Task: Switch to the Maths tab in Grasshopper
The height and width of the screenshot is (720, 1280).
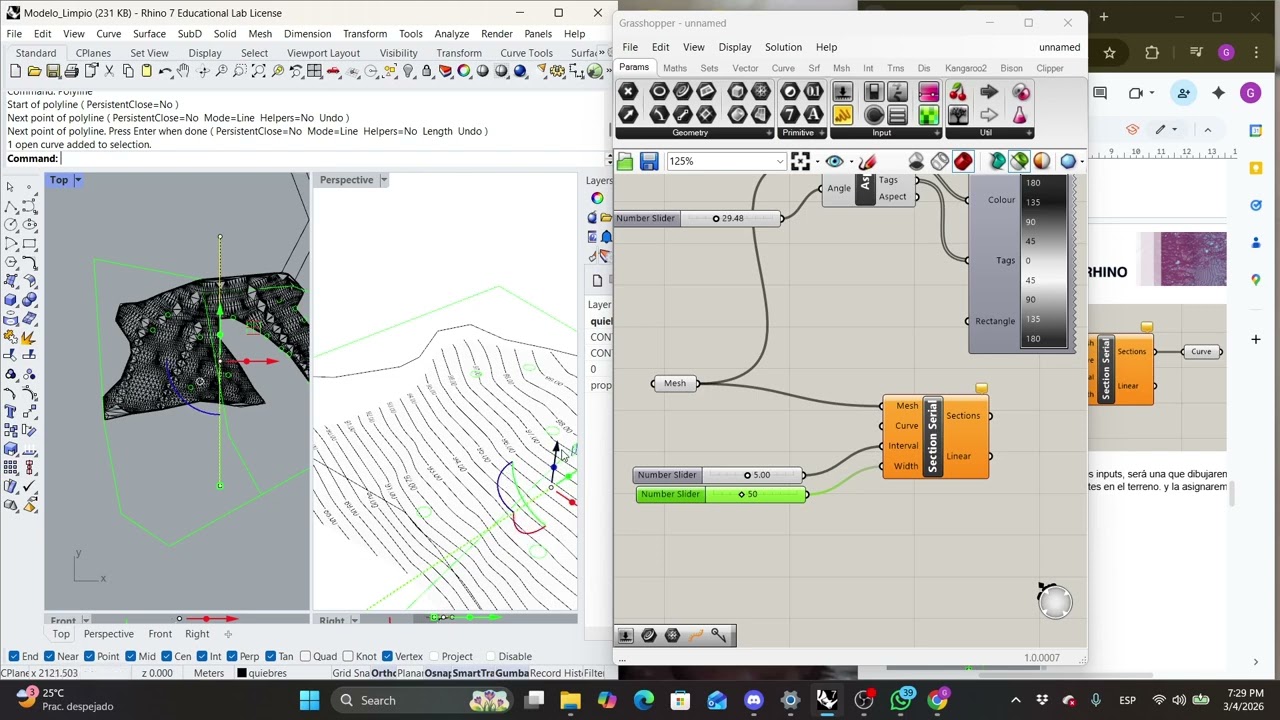Action: [674, 68]
